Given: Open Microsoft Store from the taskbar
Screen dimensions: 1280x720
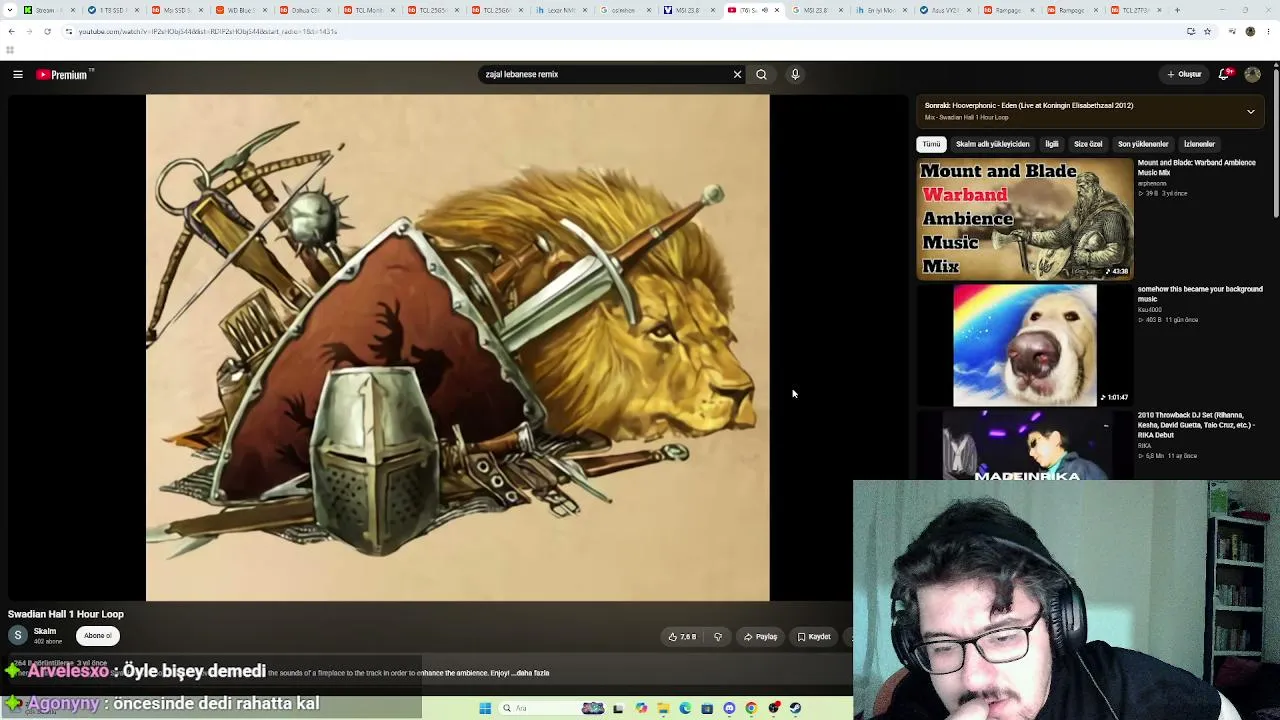Looking at the screenshot, I should (x=707, y=708).
